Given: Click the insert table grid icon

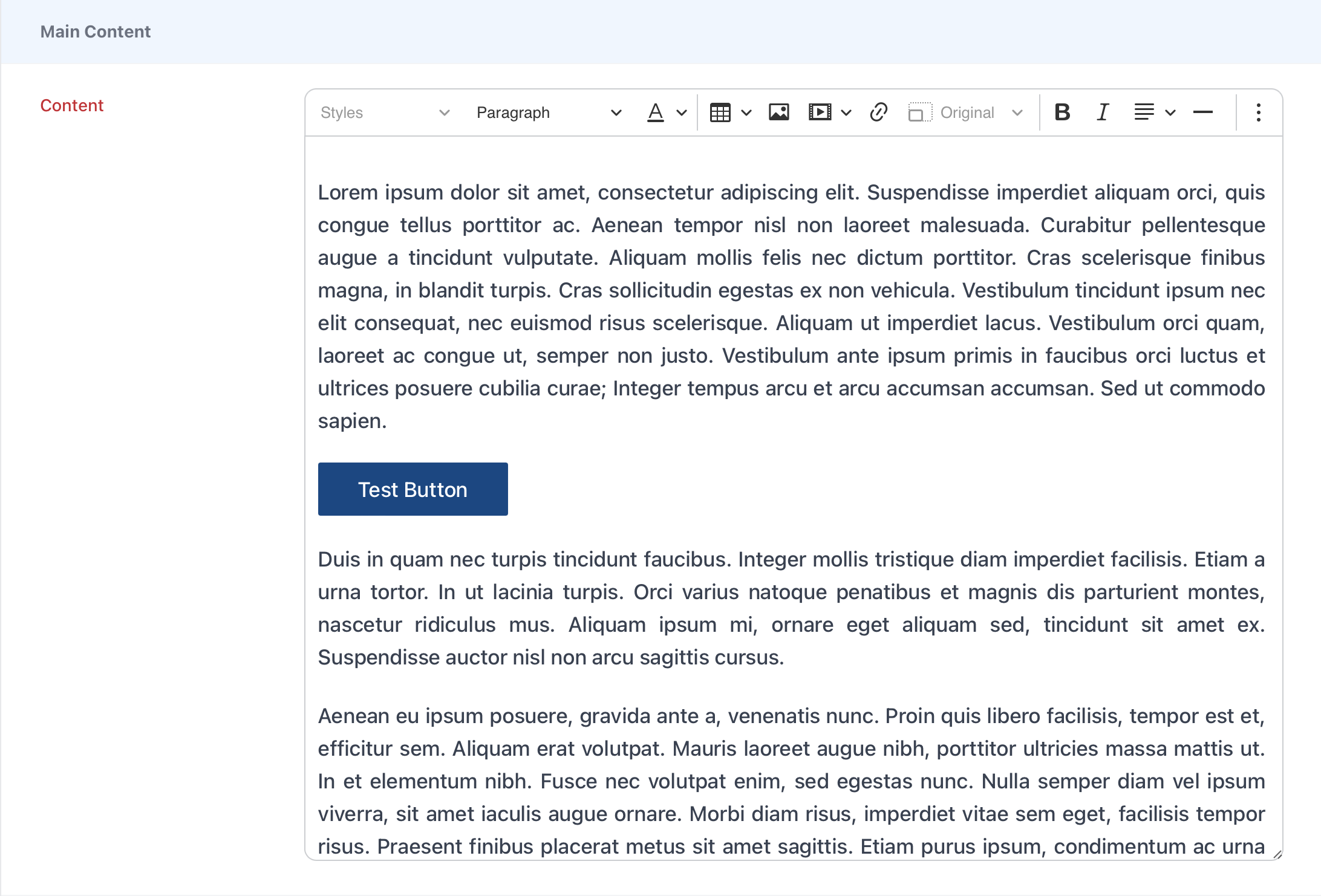Looking at the screenshot, I should pos(720,112).
